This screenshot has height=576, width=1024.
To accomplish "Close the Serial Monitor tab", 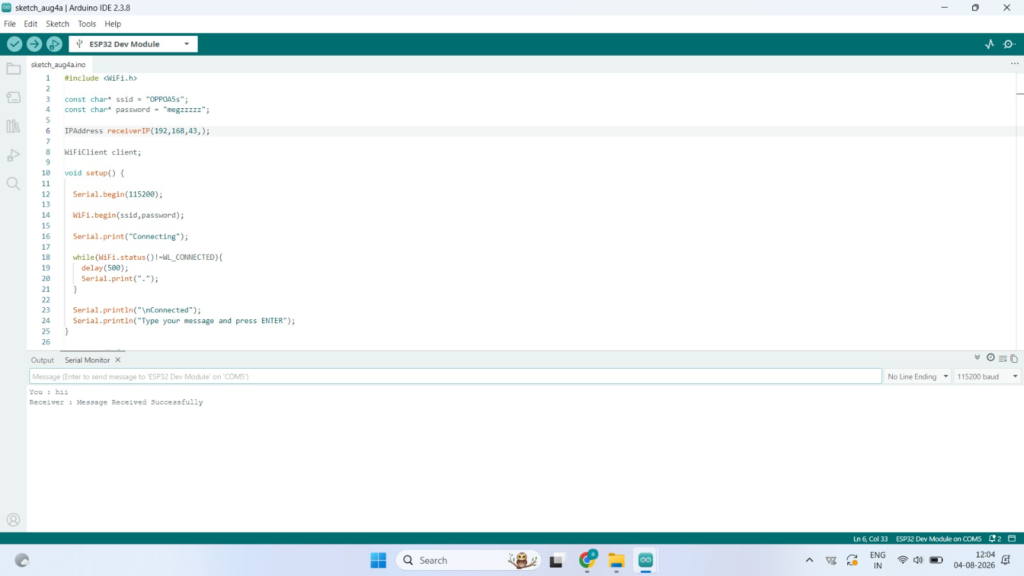I will click(118, 360).
